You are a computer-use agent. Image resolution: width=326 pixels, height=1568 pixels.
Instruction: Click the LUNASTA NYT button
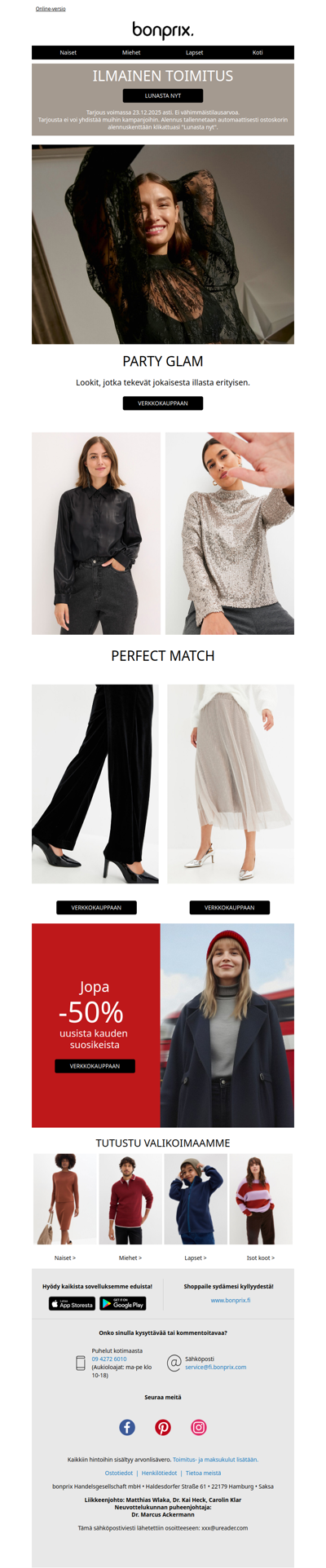pyautogui.click(x=163, y=95)
